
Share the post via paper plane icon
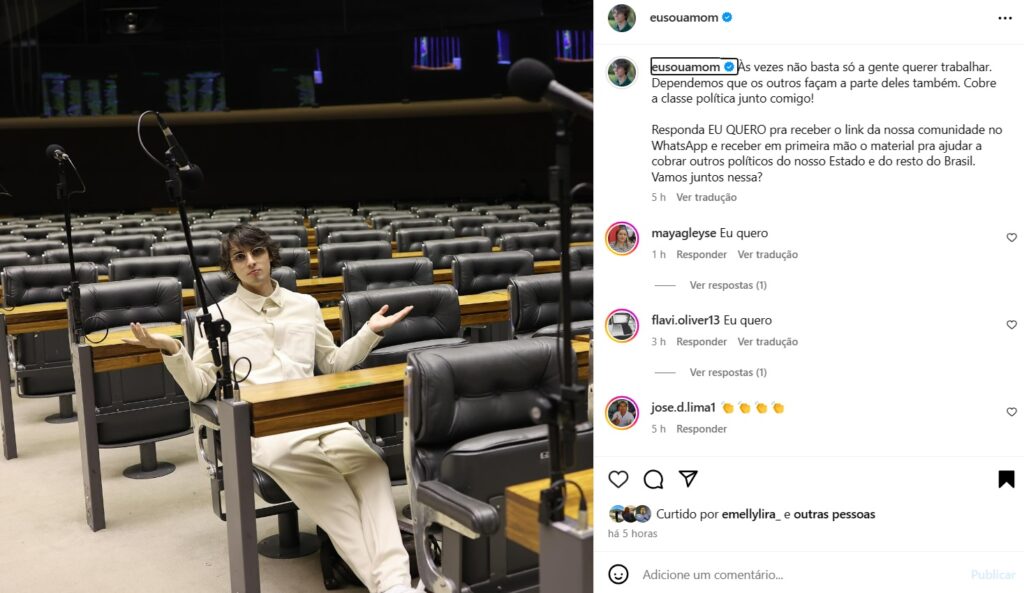(x=688, y=479)
